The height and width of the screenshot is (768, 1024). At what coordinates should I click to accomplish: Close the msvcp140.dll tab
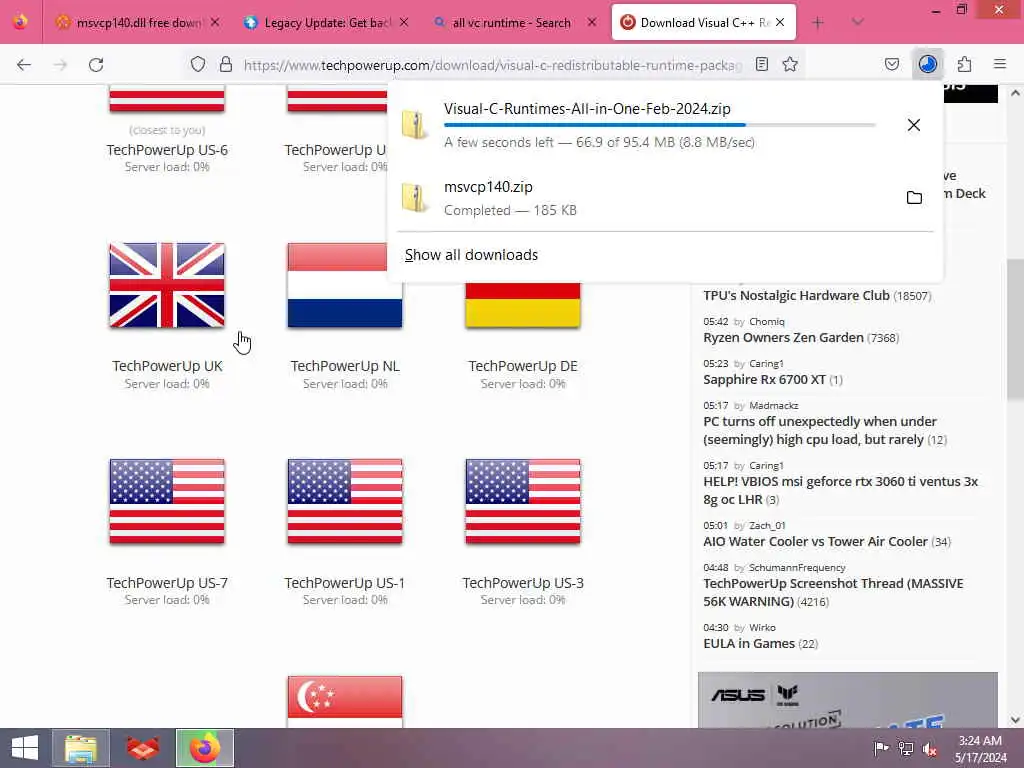(215, 23)
